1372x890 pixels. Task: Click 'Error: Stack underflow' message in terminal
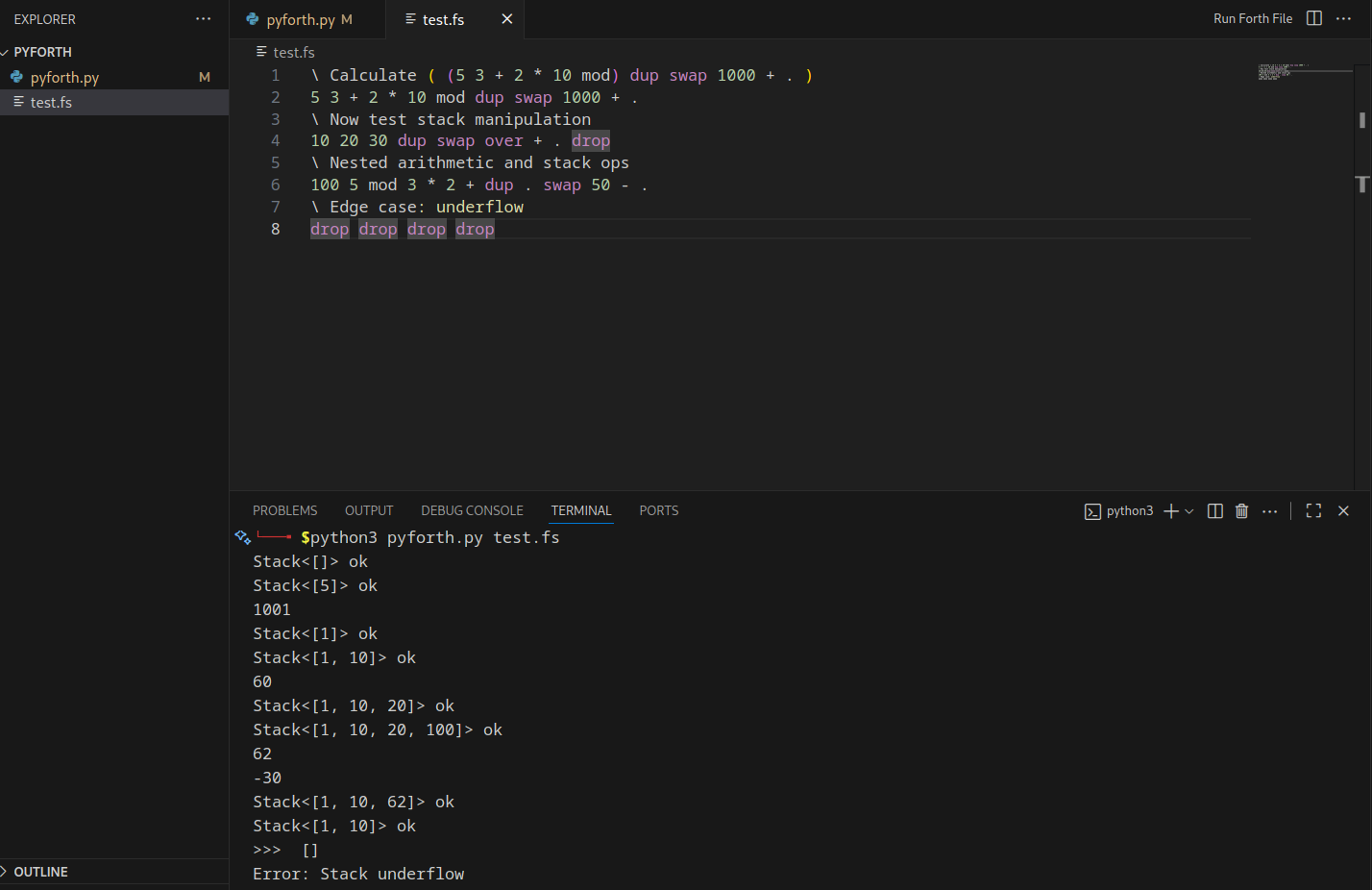pos(358,874)
